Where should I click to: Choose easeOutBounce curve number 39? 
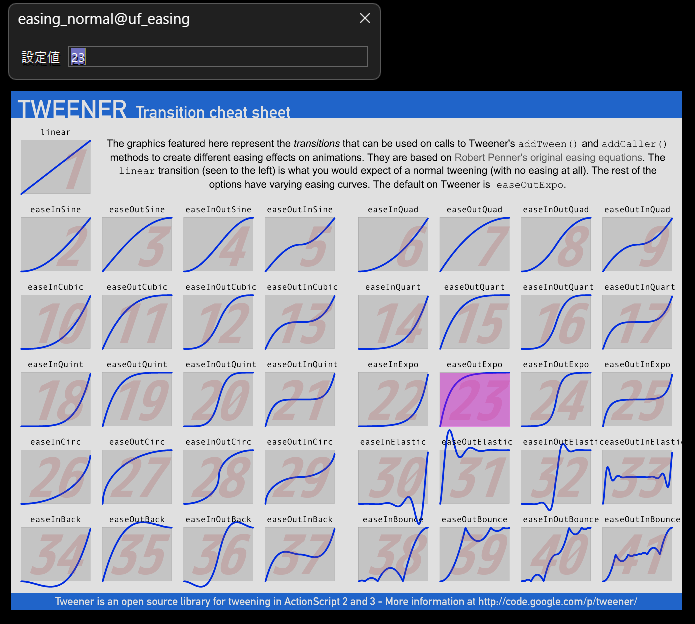tap(474, 554)
